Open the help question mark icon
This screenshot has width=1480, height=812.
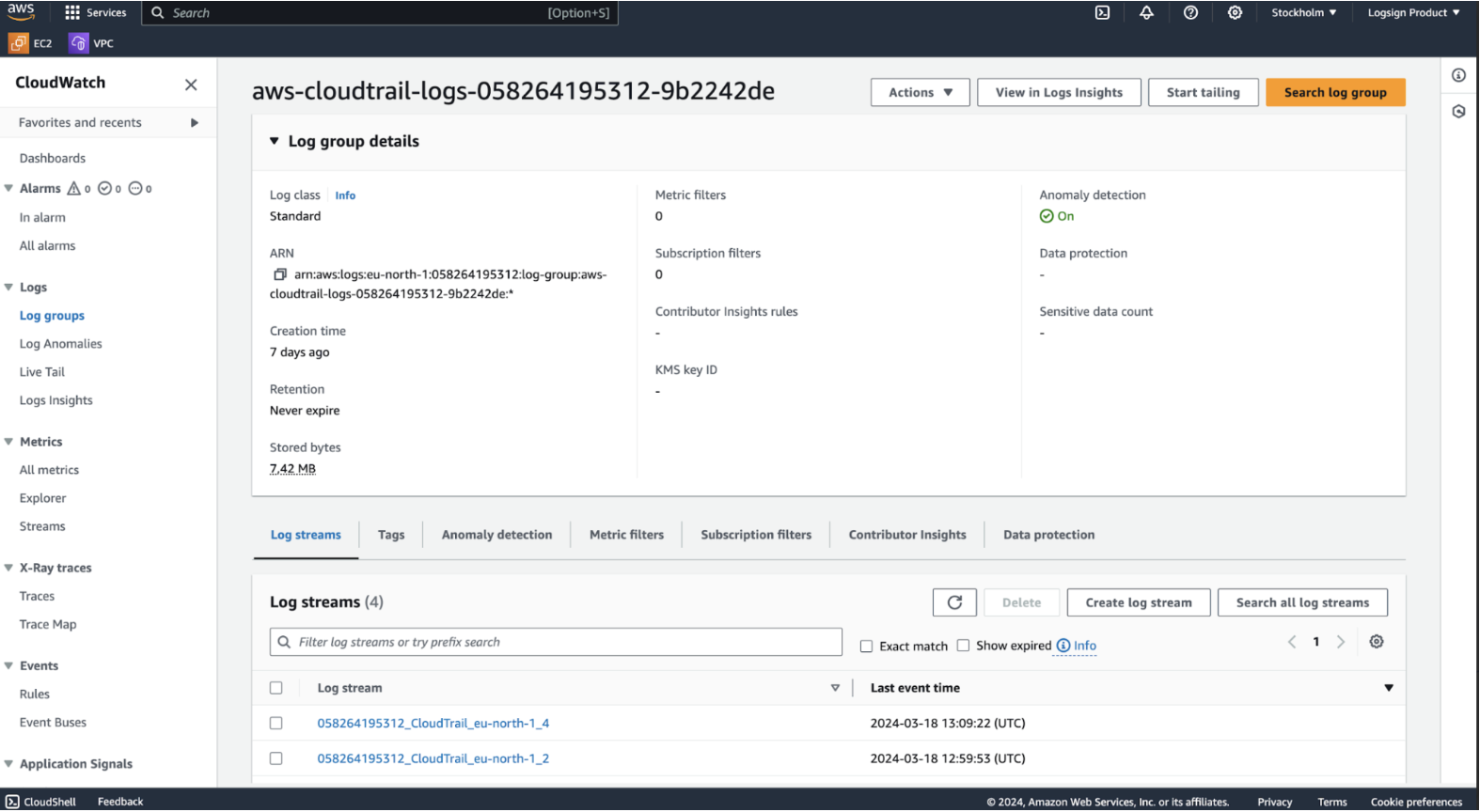pos(1190,13)
